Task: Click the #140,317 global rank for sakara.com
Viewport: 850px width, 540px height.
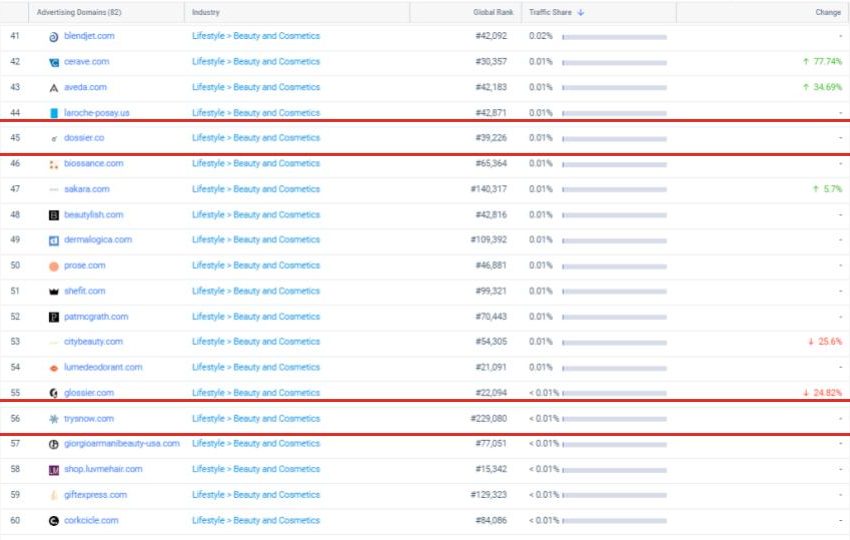Action: pos(488,189)
